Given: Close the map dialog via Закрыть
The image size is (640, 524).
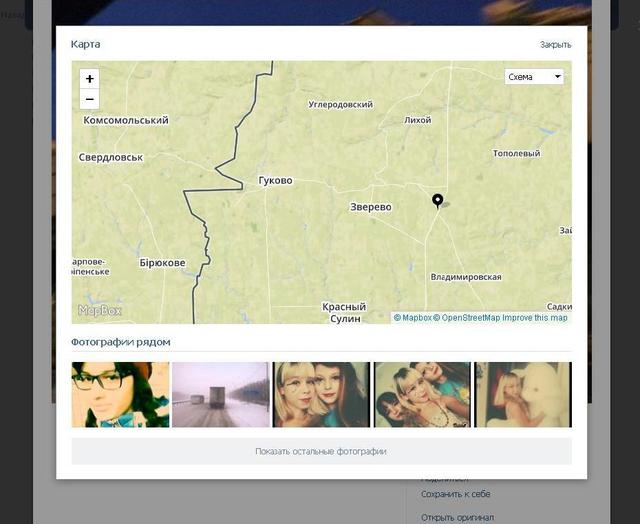Looking at the screenshot, I should (555, 45).
